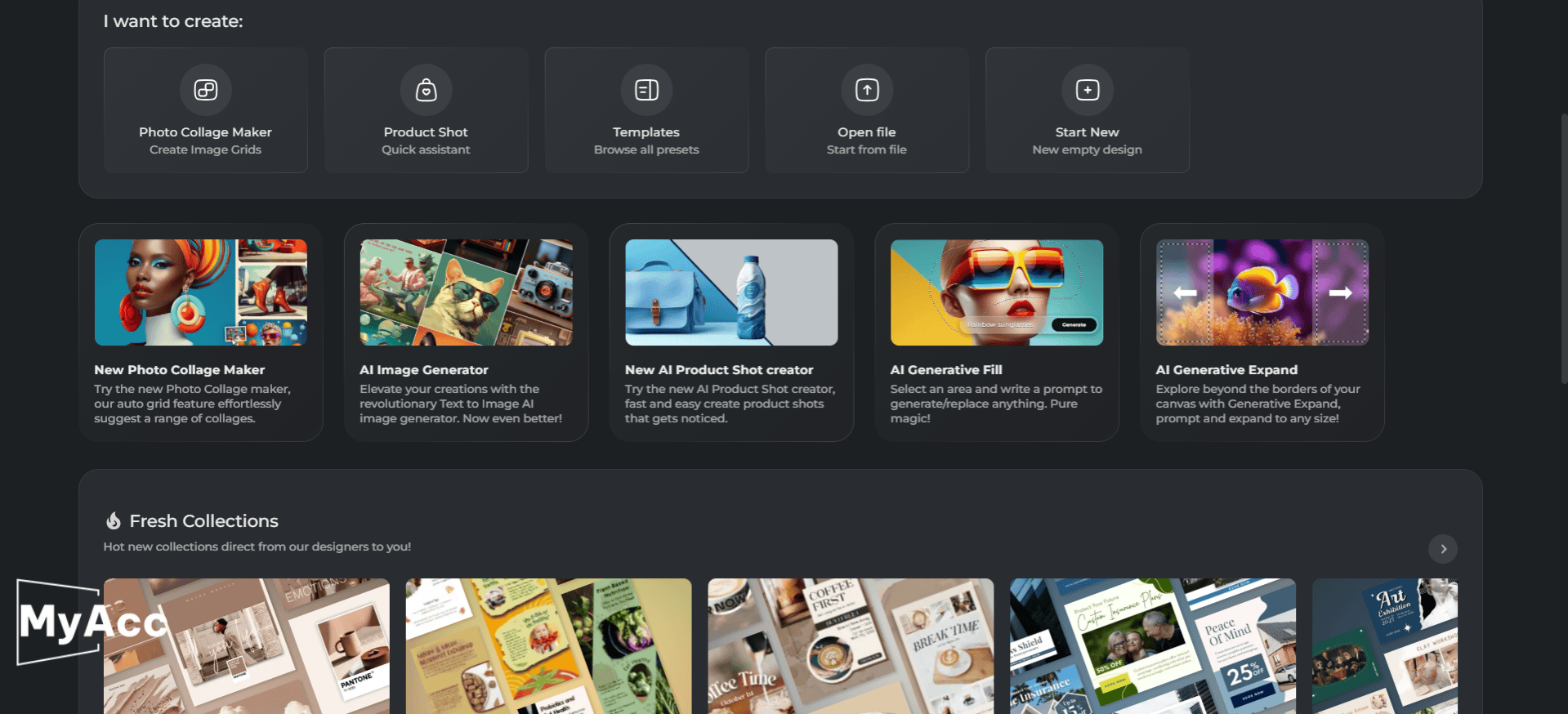Click 'Hot new collections direct from our designers' text
The image size is (1568, 714).
pos(257,547)
